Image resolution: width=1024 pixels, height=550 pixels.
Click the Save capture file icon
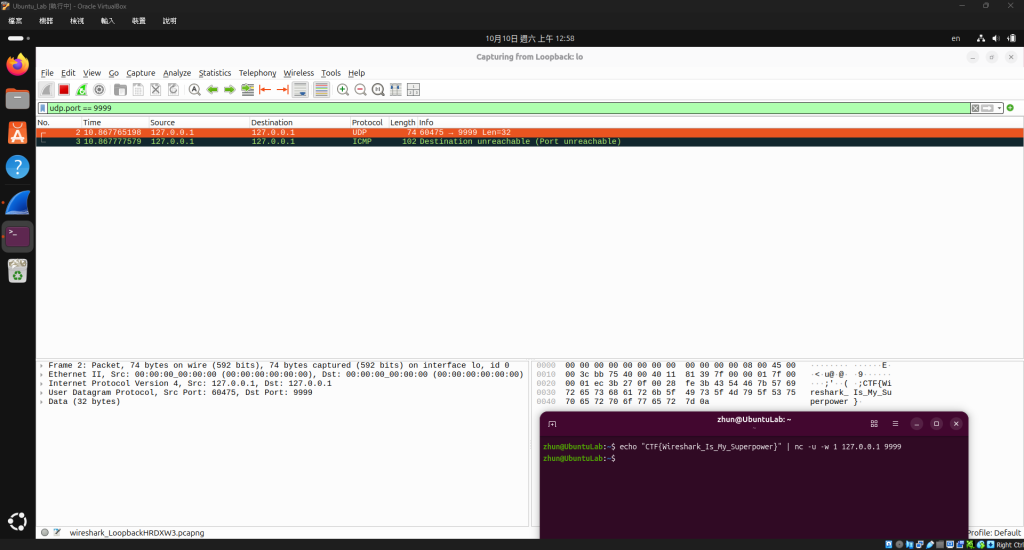tap(138, 89)
